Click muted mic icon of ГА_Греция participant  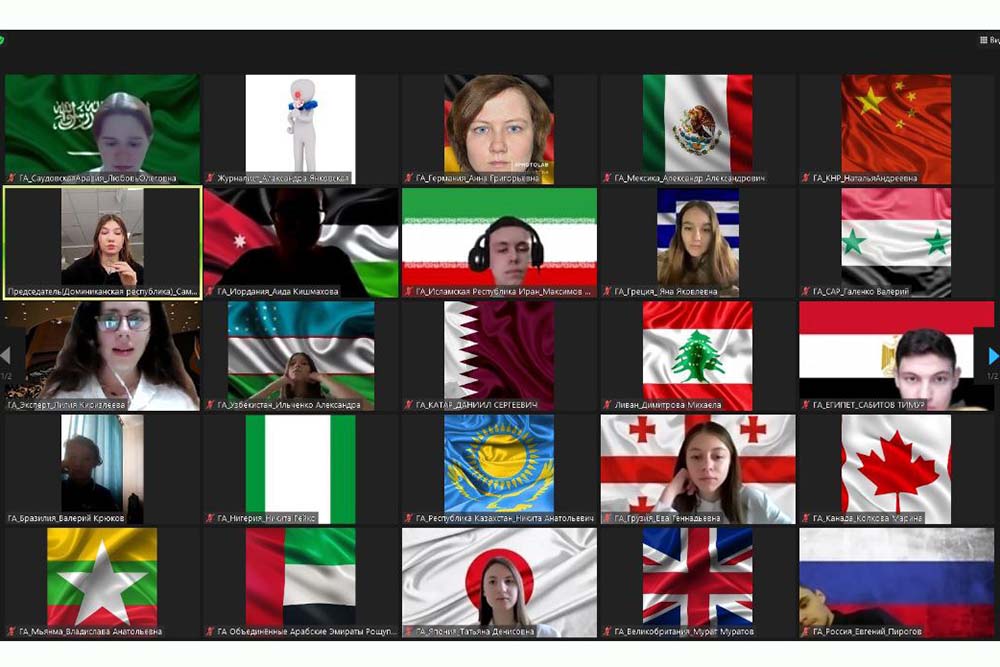click(607, 291)
